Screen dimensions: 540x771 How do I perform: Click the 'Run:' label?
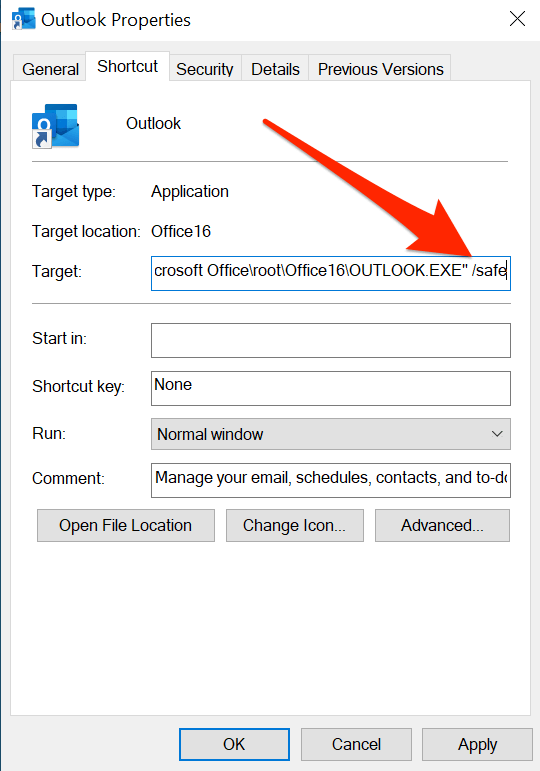click(x=49, y=434)
